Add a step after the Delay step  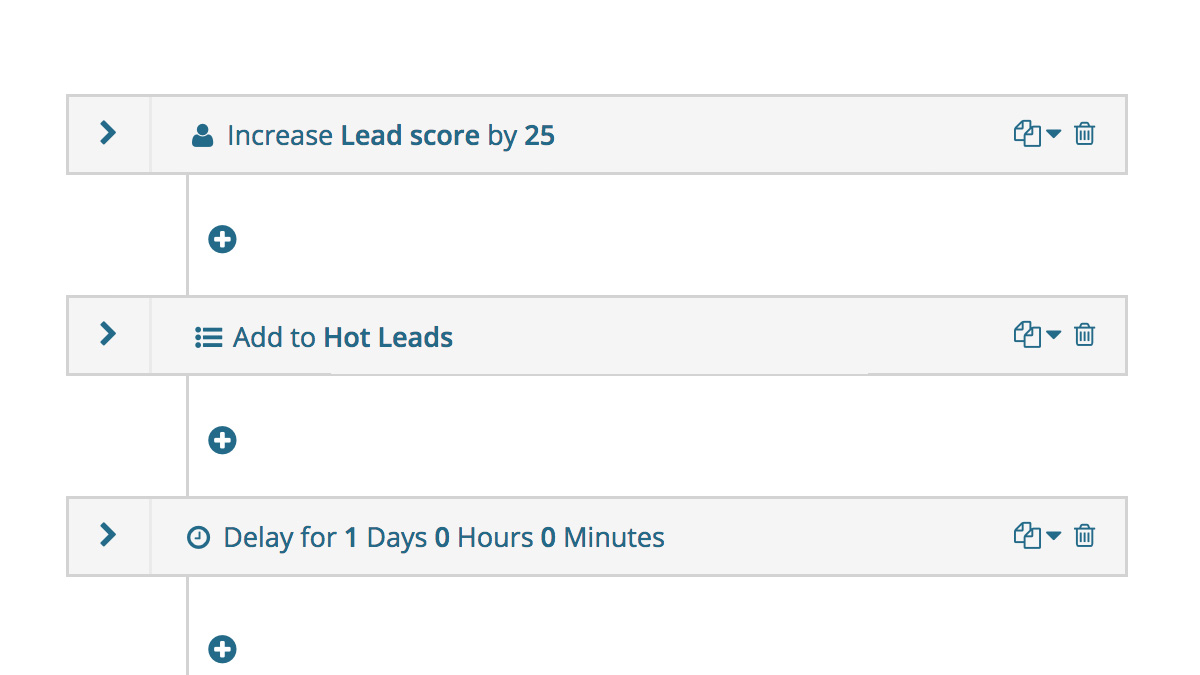pyautogui.click(x=222, y=650)
